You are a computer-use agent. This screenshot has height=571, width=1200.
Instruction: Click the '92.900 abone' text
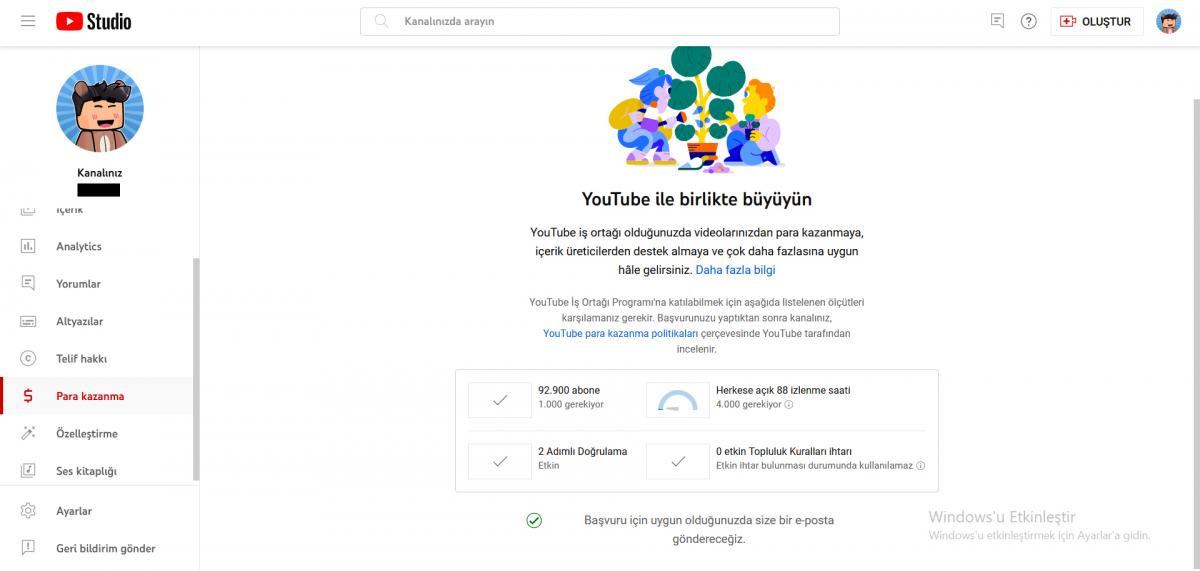[x=569, y=390]
